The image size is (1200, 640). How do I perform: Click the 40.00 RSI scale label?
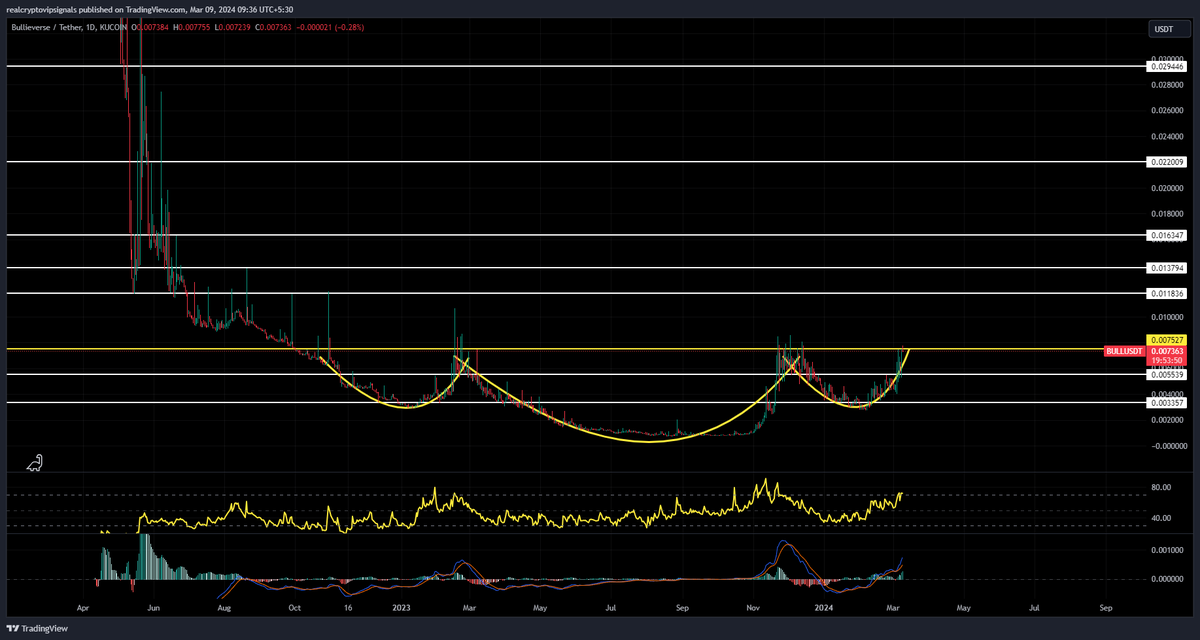(1162, 518)
